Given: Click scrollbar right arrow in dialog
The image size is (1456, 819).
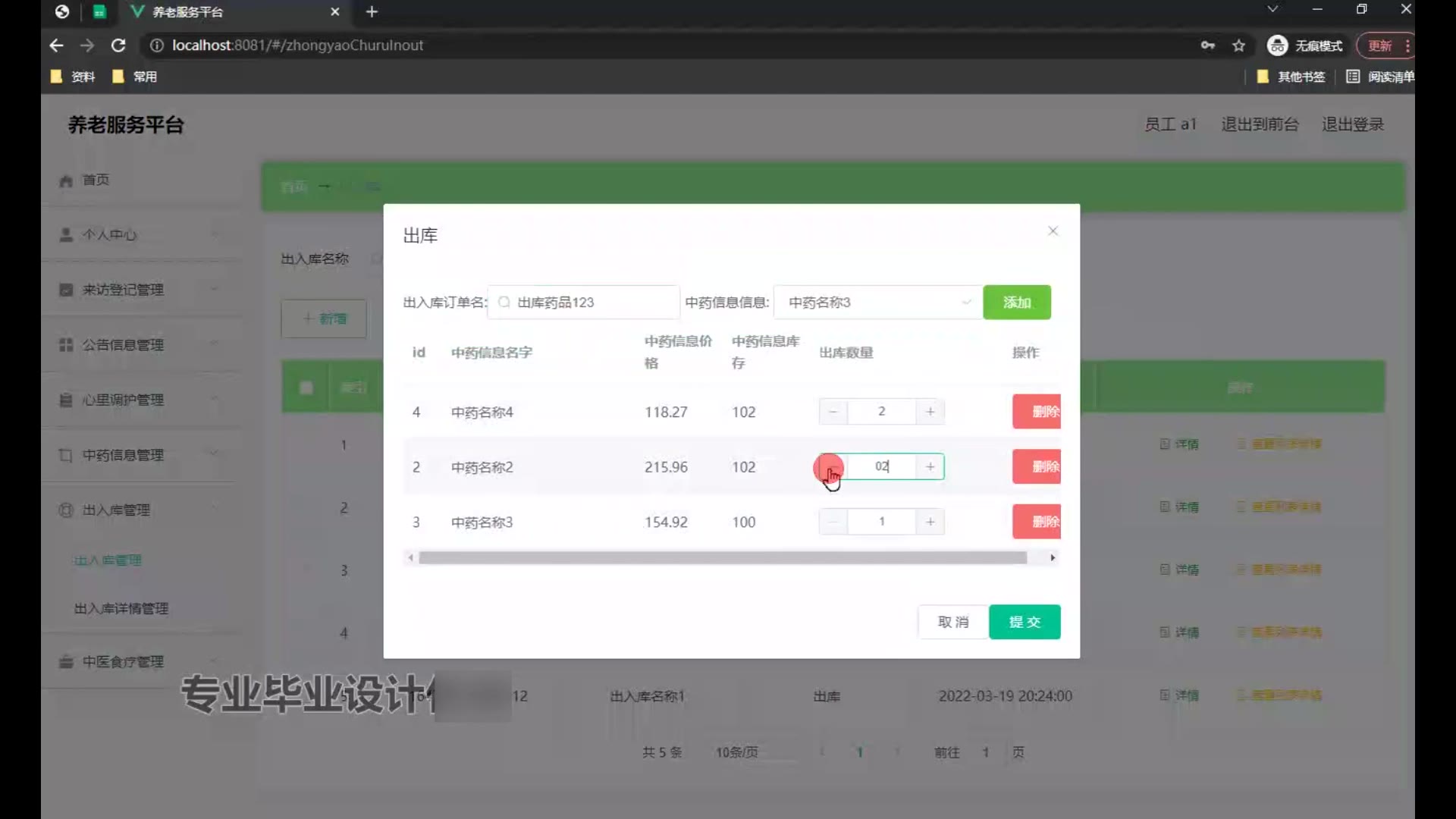Looking at the screenshot, I should [1052, 558].
